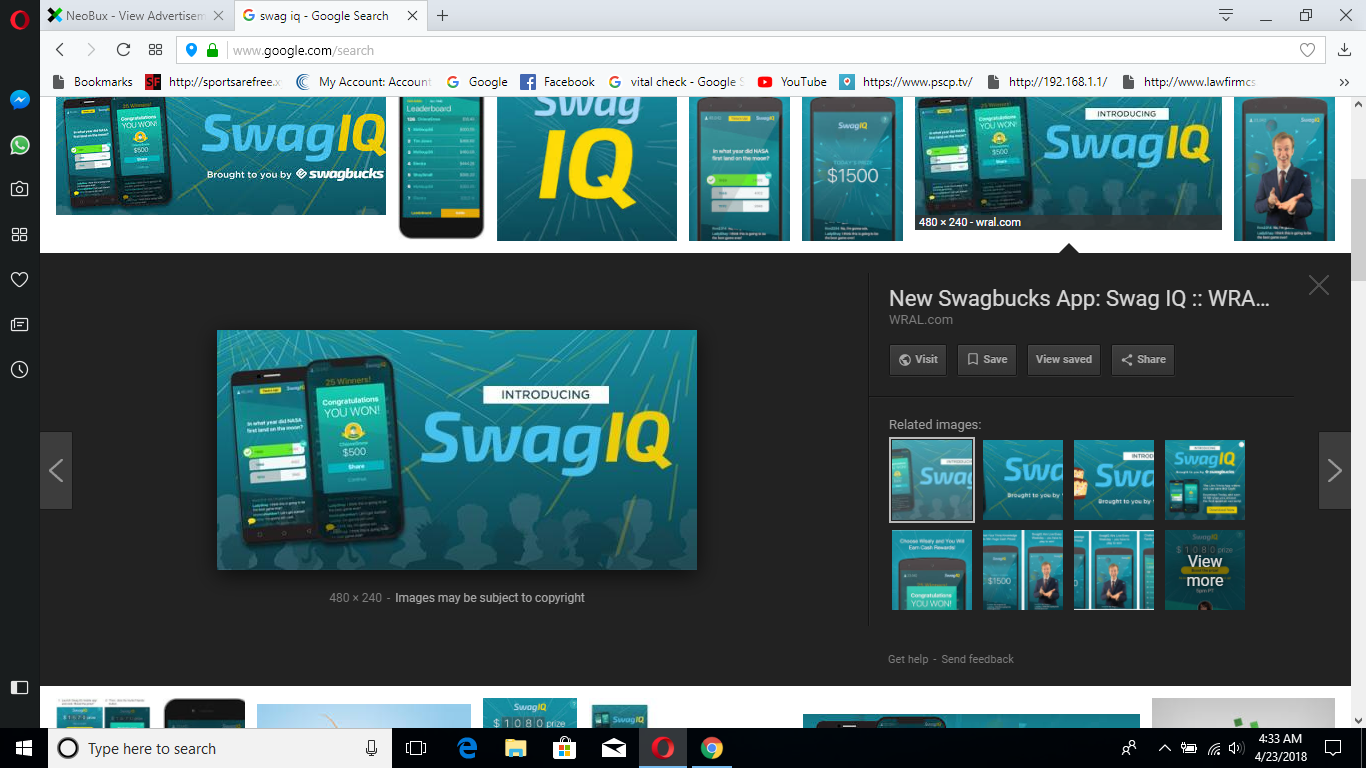Click the Get help link
1366x768 pixels.
point(908,659)
